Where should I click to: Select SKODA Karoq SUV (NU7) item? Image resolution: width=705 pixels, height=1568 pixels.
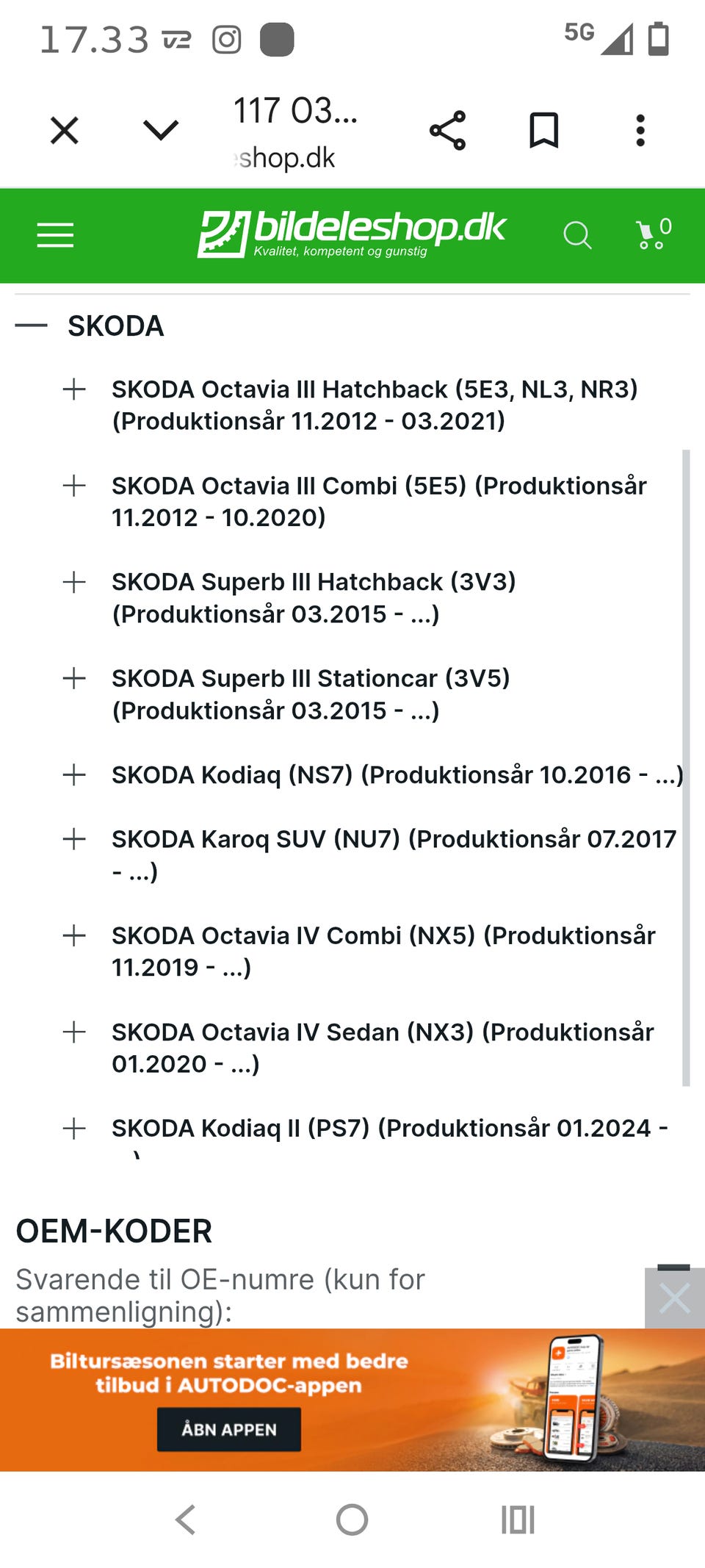394,855
